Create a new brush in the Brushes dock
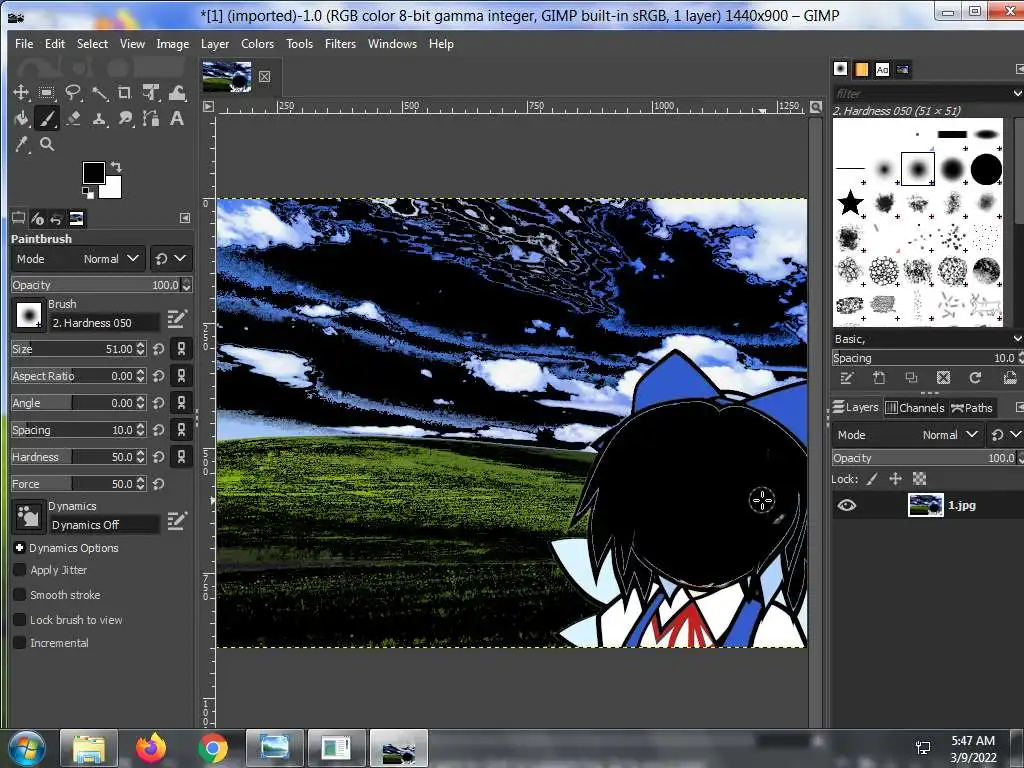1024x768 pixels. point(879,377)
